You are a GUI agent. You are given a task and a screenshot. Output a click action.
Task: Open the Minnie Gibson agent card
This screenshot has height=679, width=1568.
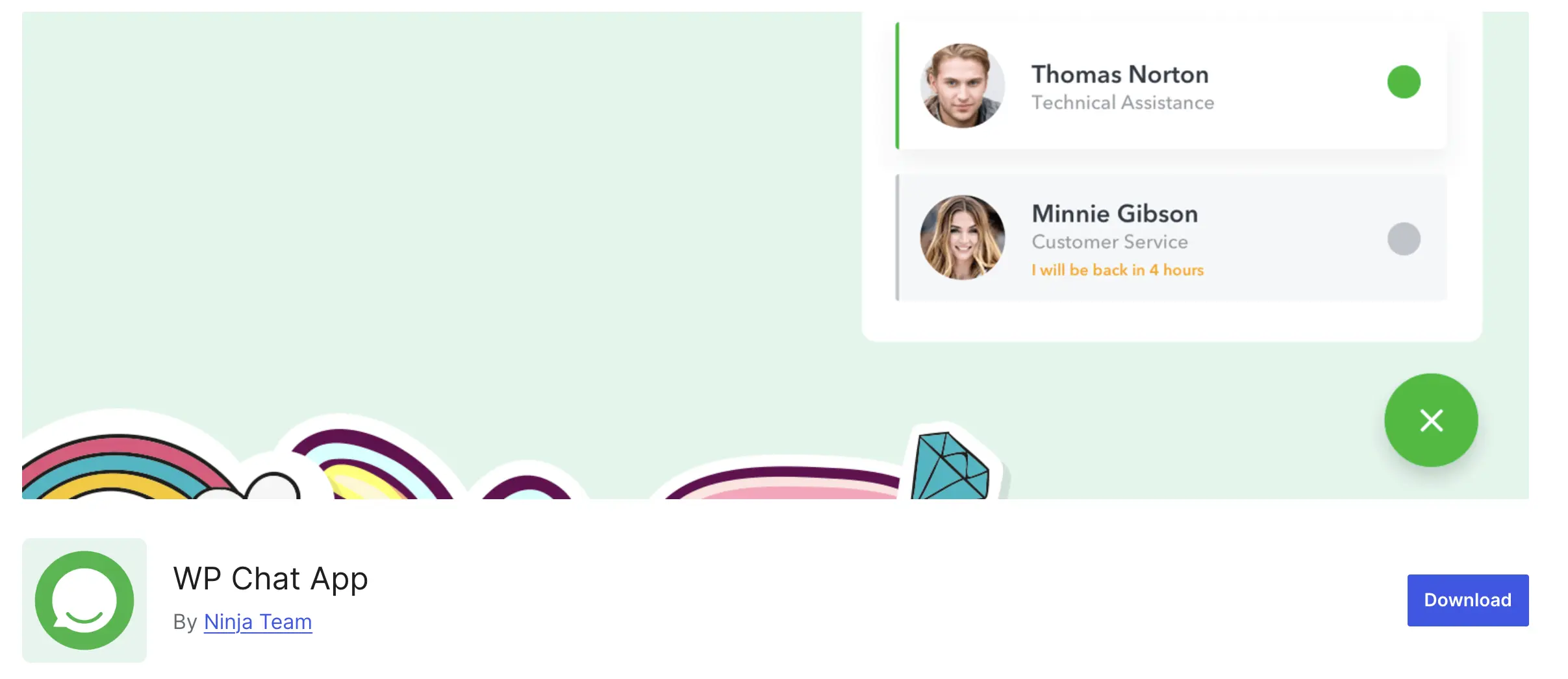[x=1171, y=238]
